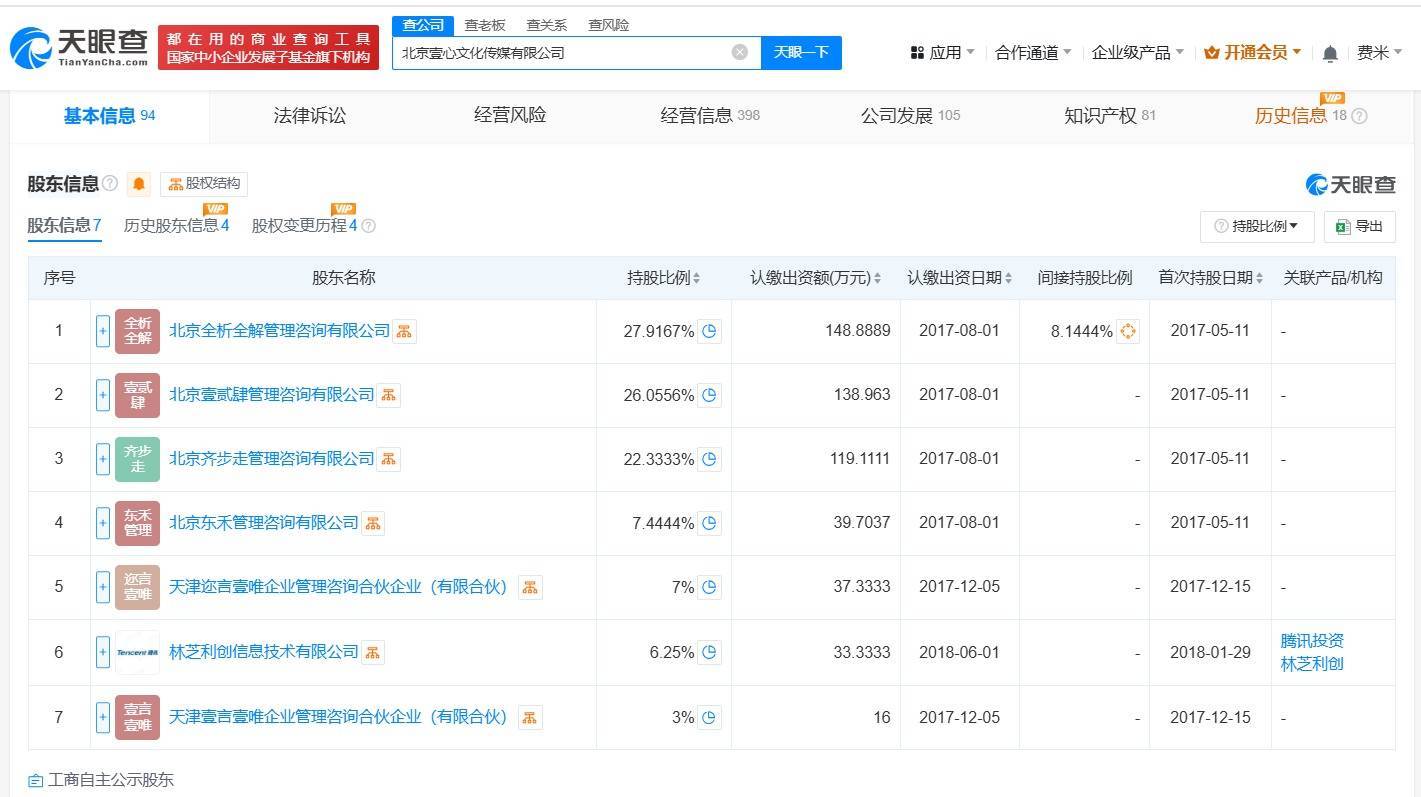Open user menu 费米
This screenshot has width=1421, height=797.
[1380, 53]
